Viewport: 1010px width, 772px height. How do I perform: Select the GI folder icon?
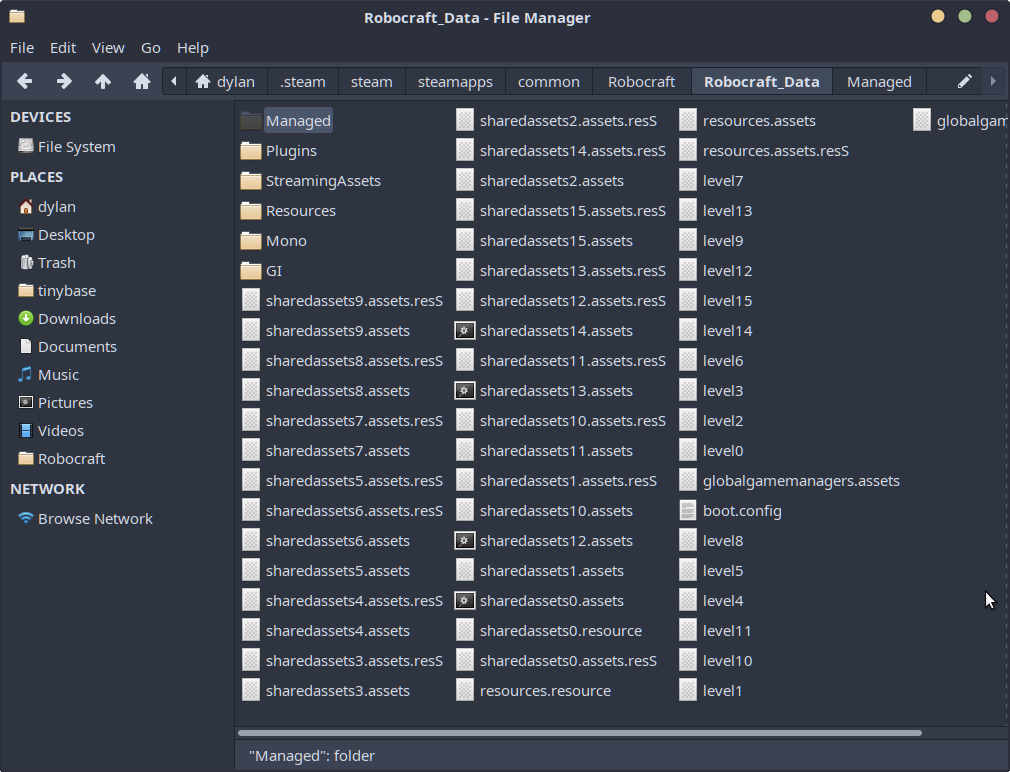tap(251, 271)
